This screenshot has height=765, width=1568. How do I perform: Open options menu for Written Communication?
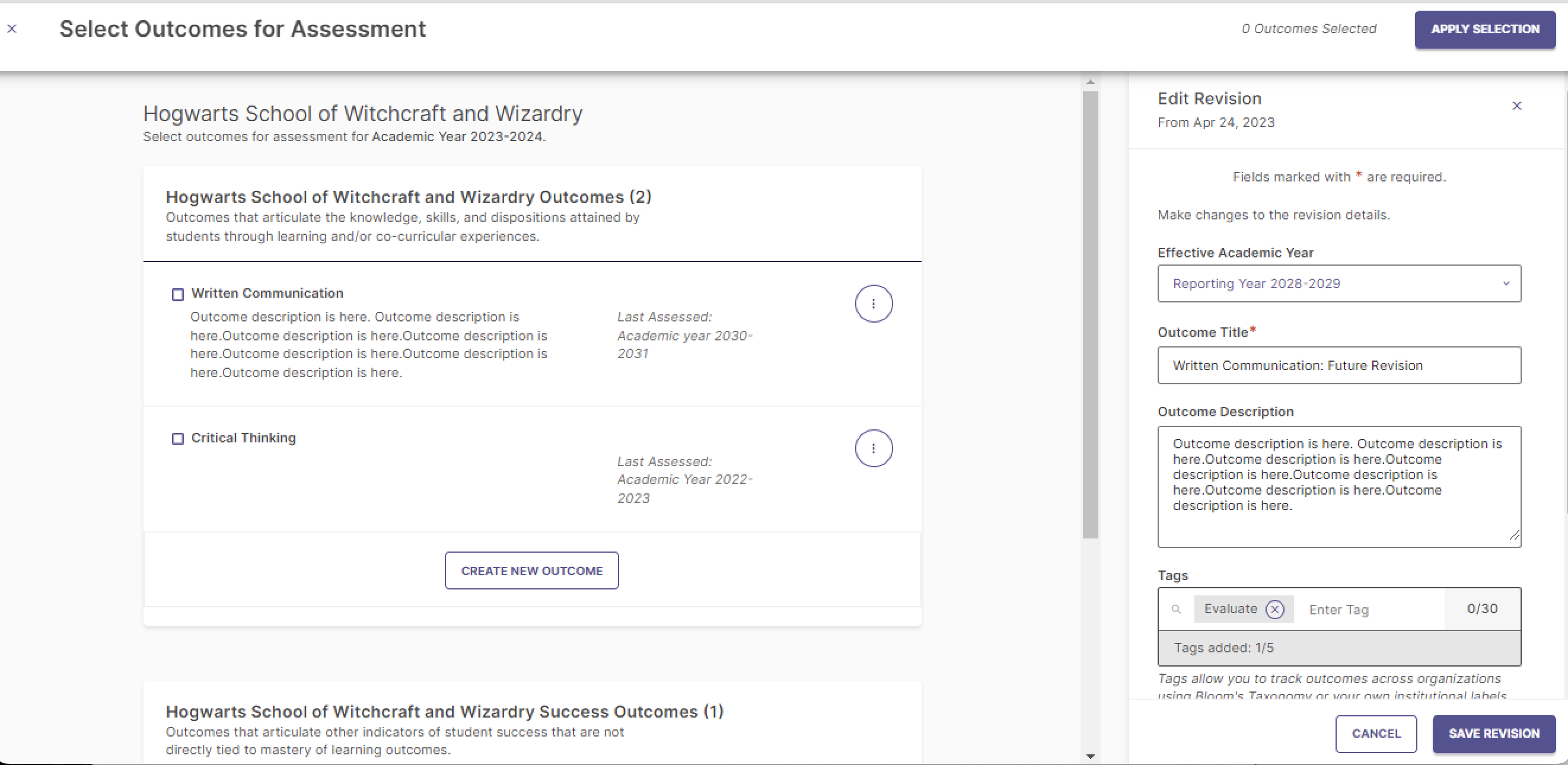(x=874, y=304)
